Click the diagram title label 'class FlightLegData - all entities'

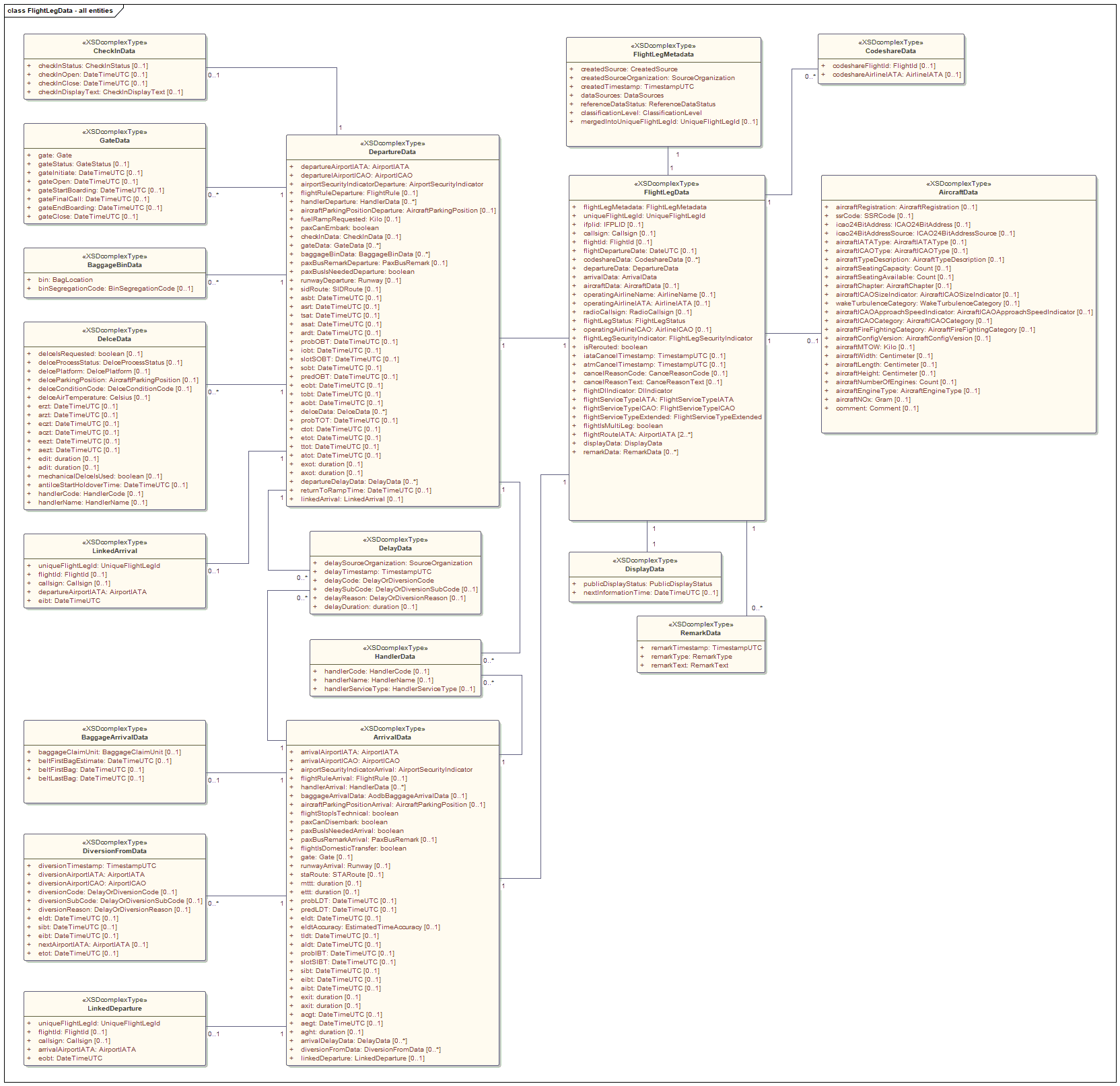pyautogui.click(x=60, y=11)
